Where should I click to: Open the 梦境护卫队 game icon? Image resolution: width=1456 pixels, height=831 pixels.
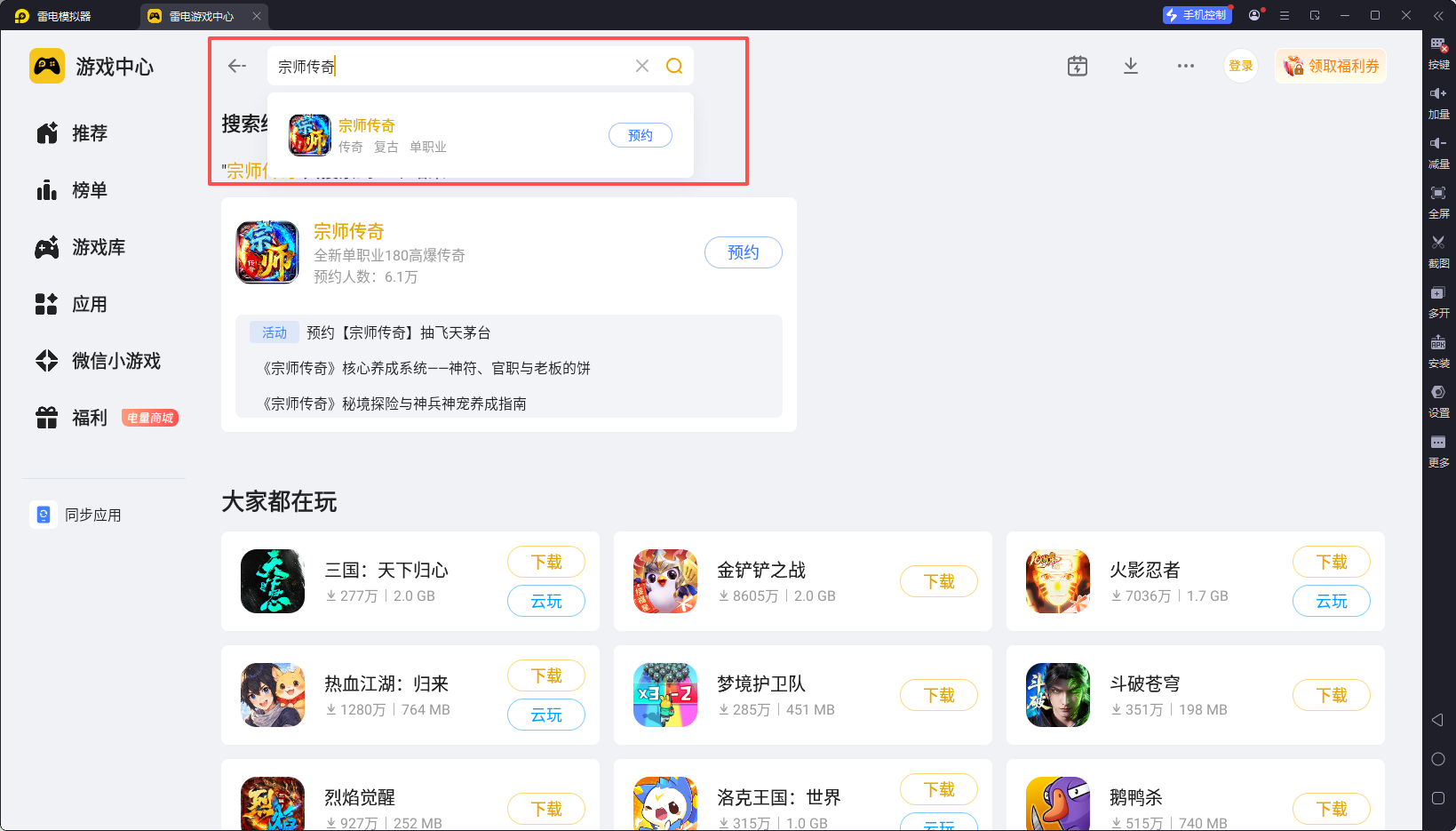pyautogui.click(x=665, y=695)
